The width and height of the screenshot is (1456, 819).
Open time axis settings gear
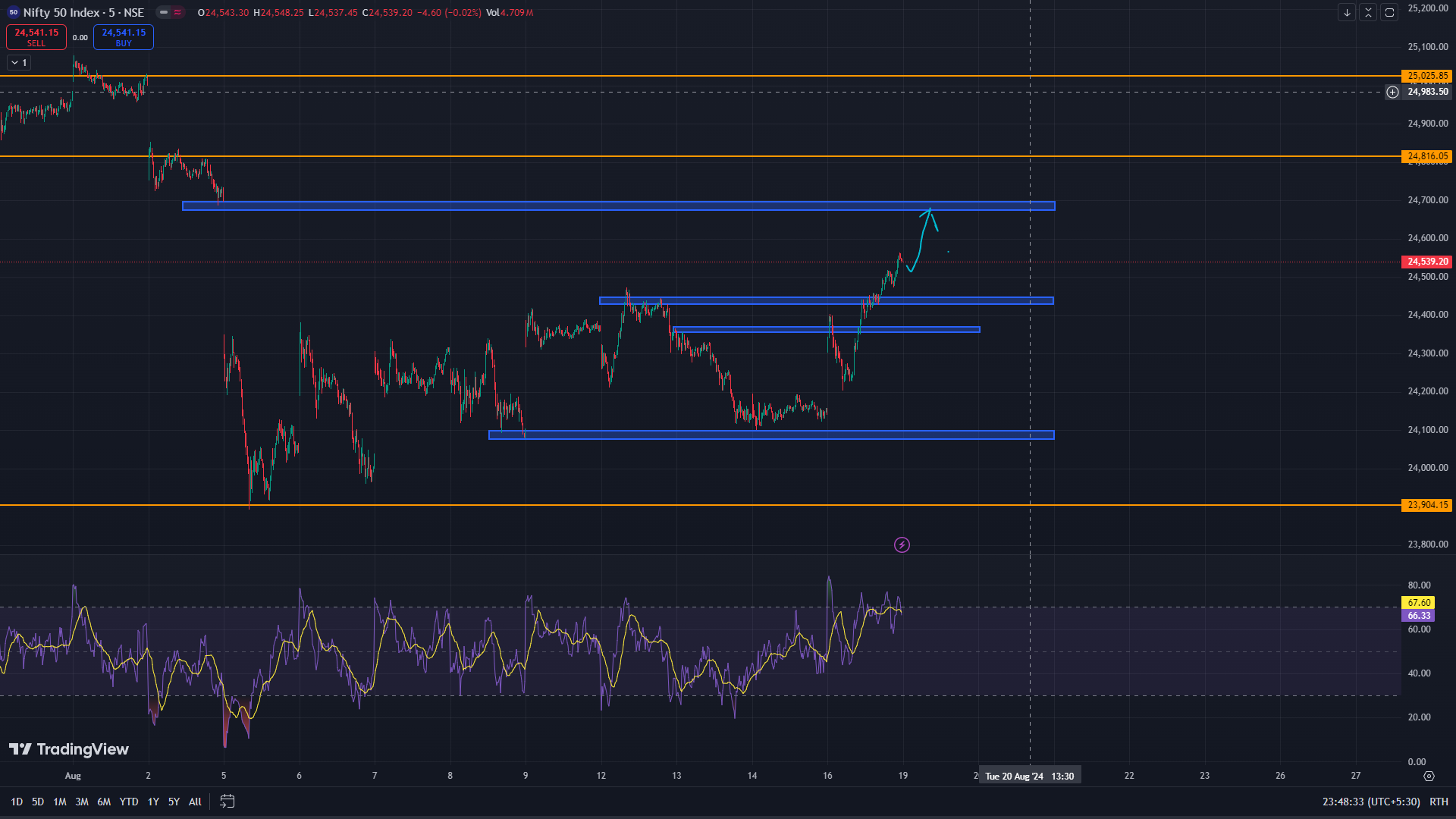pyautogui.click(x=1429, y=776)
